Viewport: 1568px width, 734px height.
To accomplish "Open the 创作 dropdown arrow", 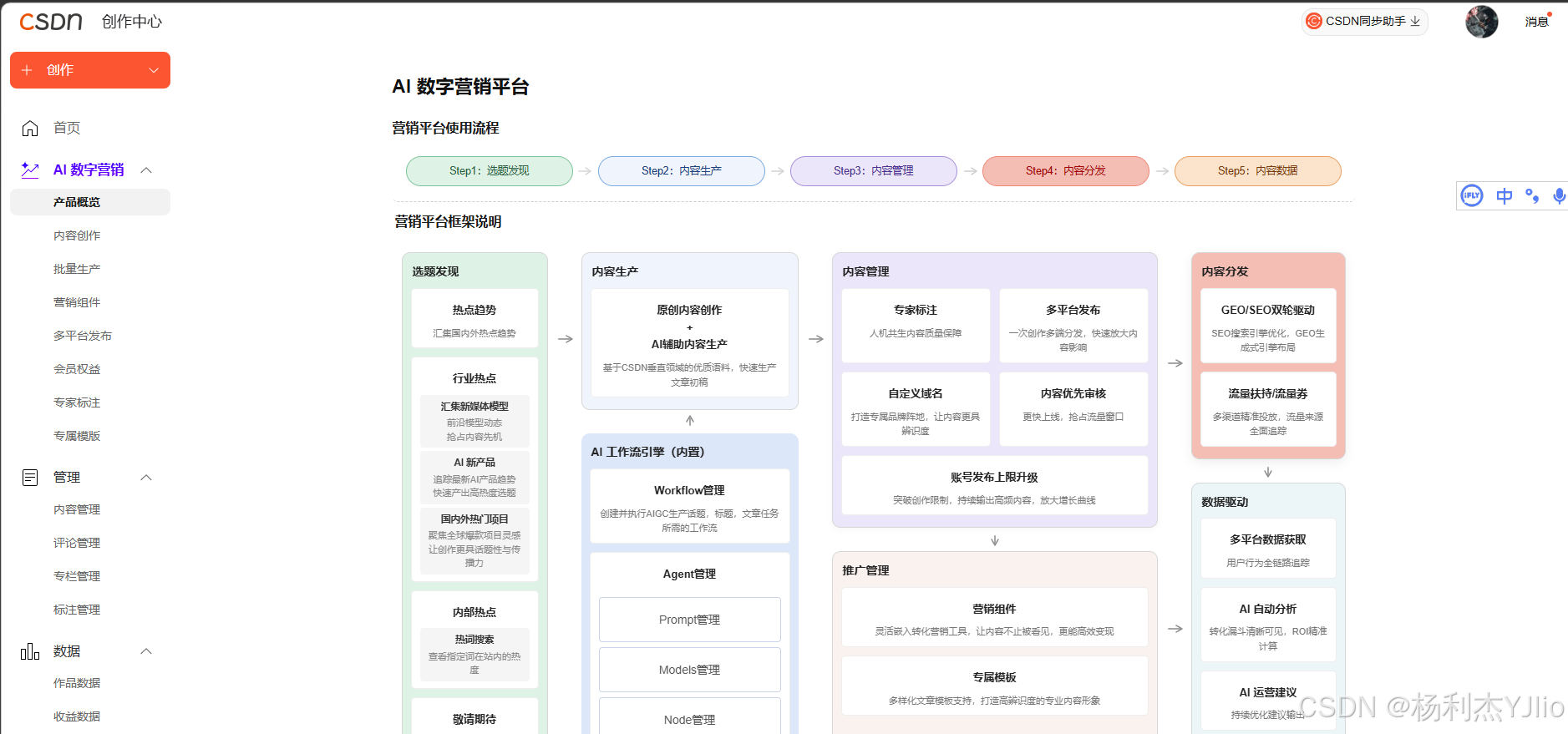I will click(154, 70).
